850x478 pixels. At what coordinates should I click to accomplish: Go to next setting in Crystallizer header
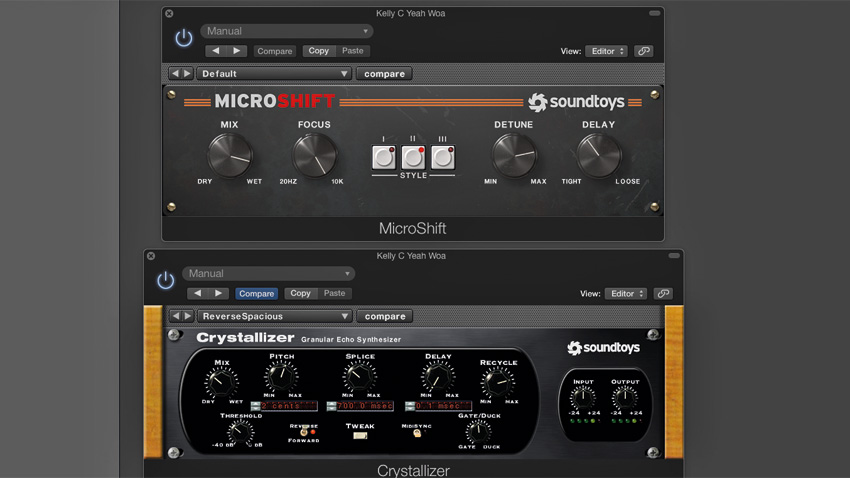point(218,293)
